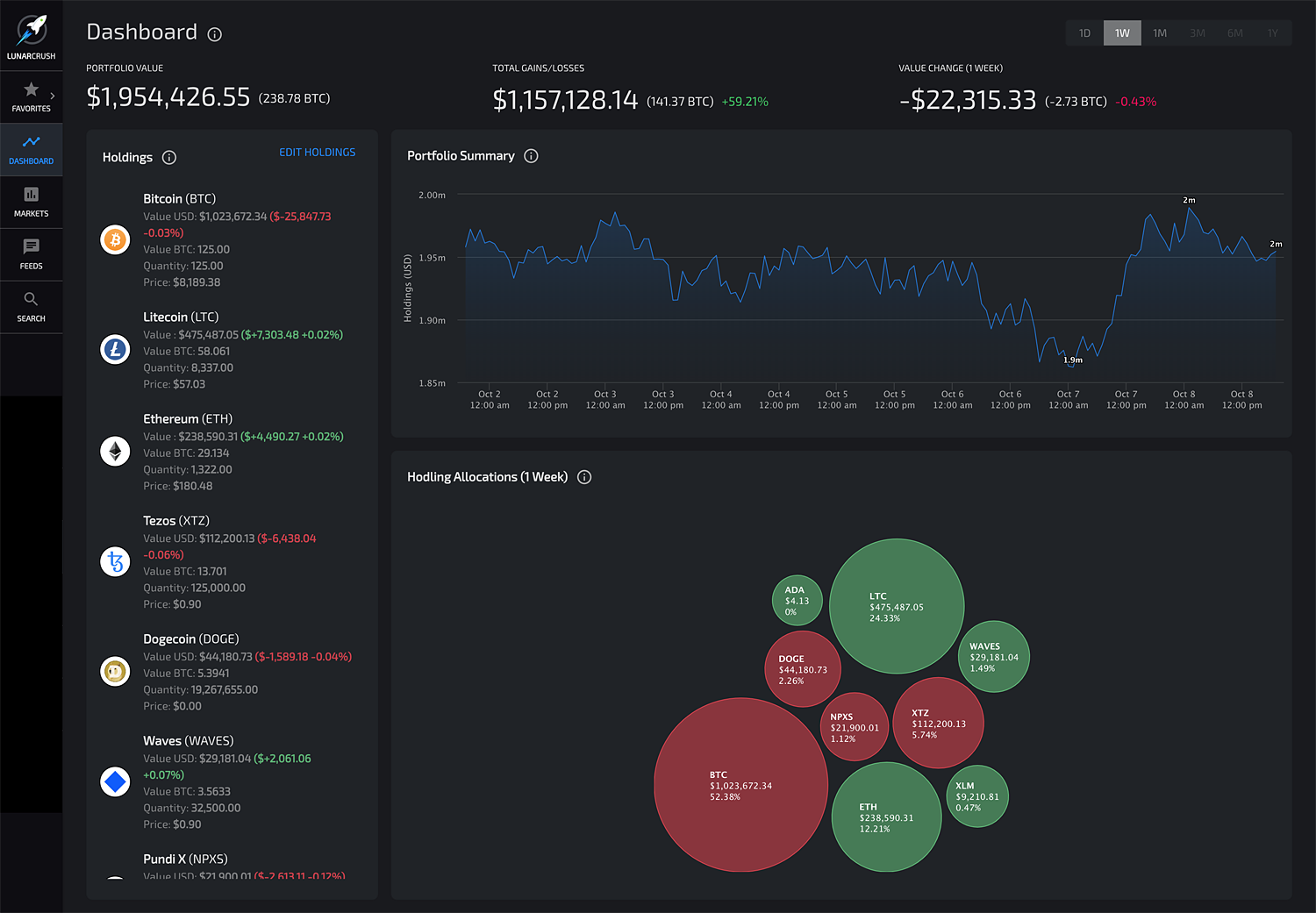Click the info icon beside Dashboard title

[x=214, y=34]
